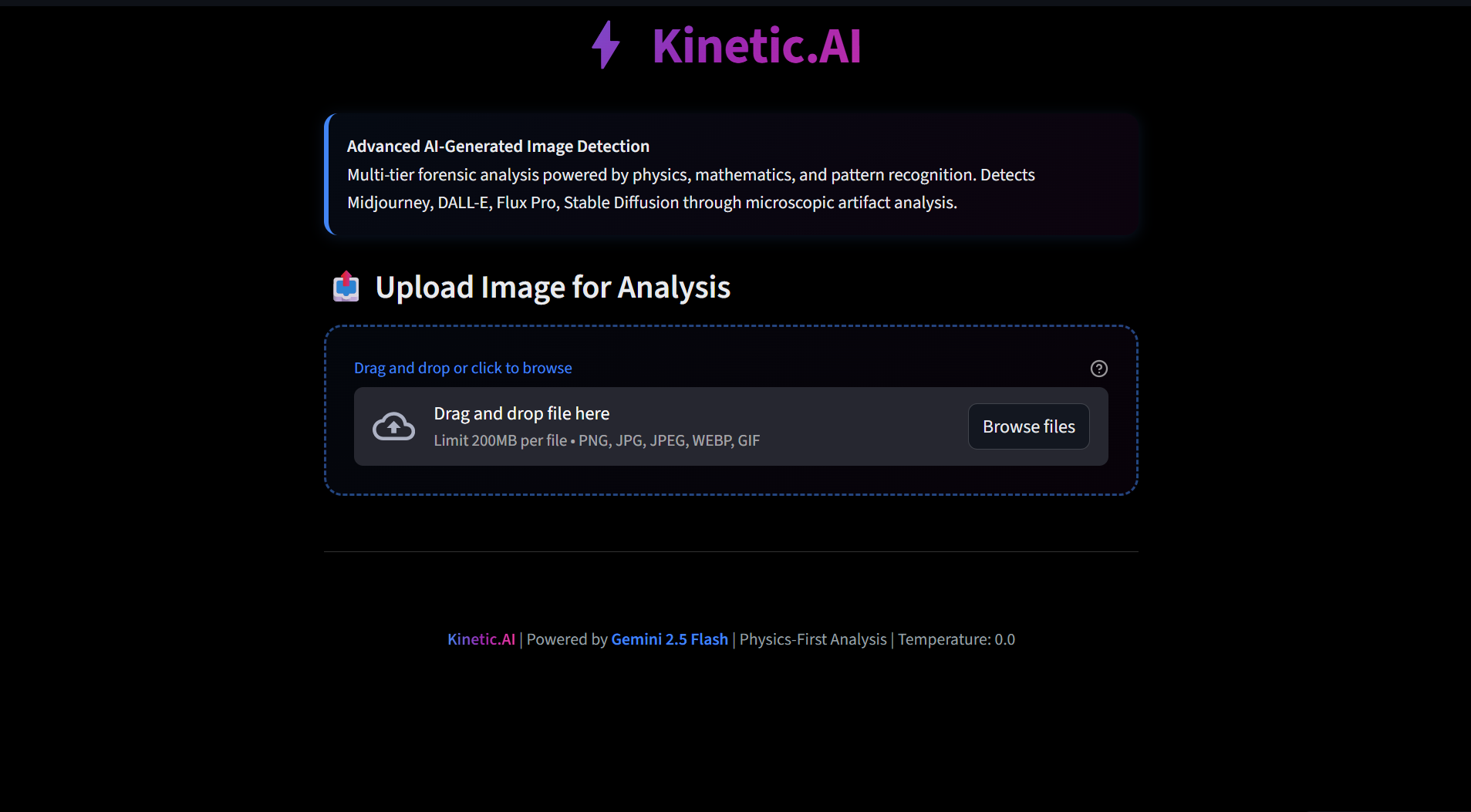Open the help tooltip question mark icon
The image size is (1471, 812).
pyautogui.click(x=1098, y=369)
